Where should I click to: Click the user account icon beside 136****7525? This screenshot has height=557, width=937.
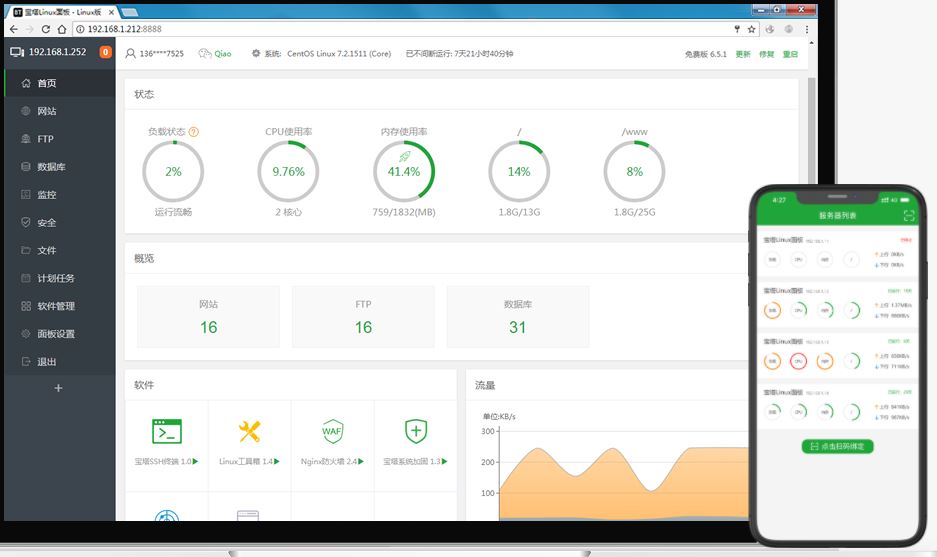[130, 53]
